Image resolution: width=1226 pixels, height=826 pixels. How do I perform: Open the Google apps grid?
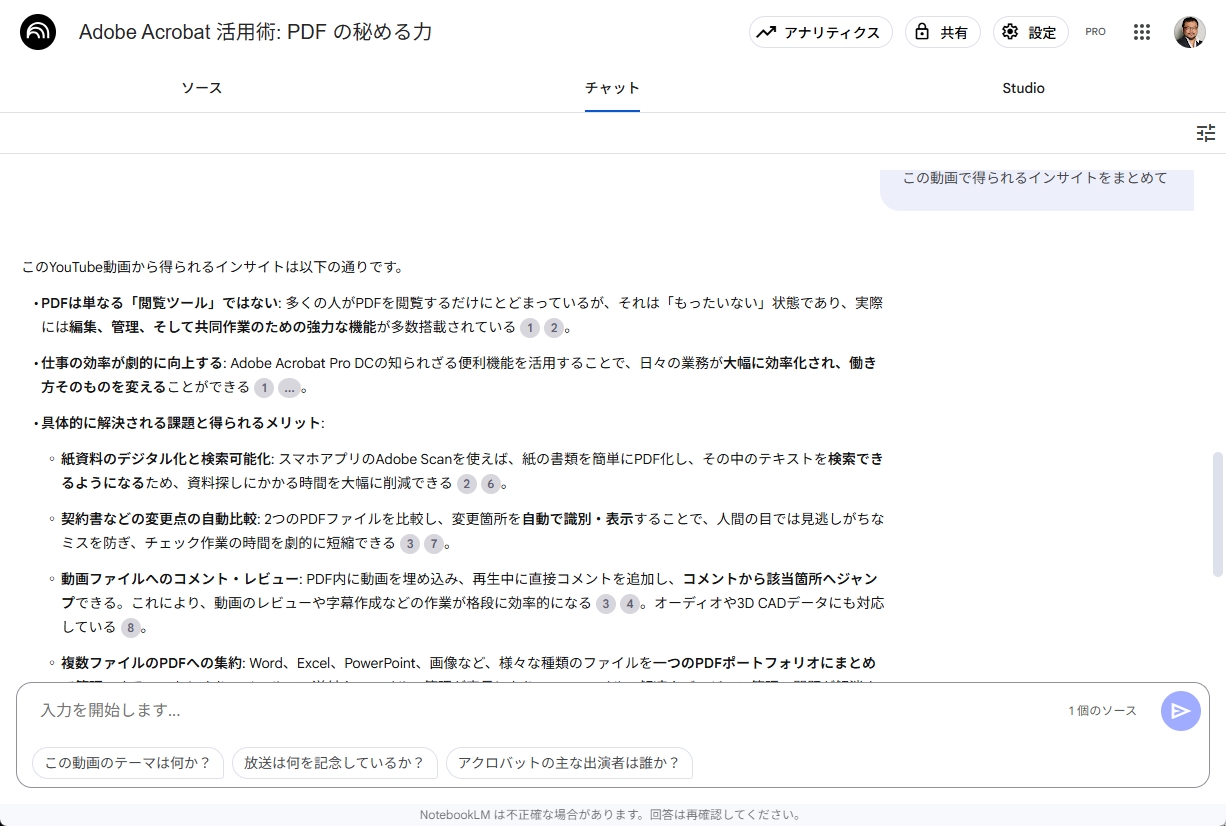click(1142, 32)
